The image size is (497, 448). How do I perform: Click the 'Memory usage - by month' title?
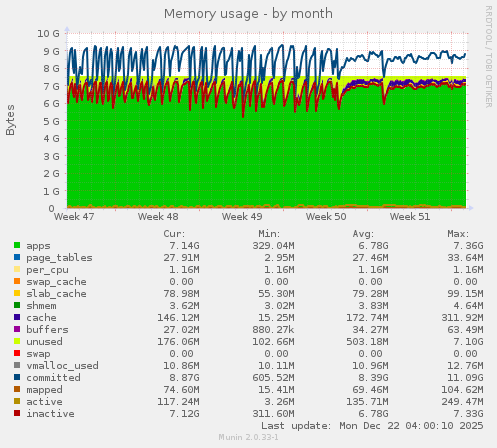pyautogui.click(x=248, y=14)
